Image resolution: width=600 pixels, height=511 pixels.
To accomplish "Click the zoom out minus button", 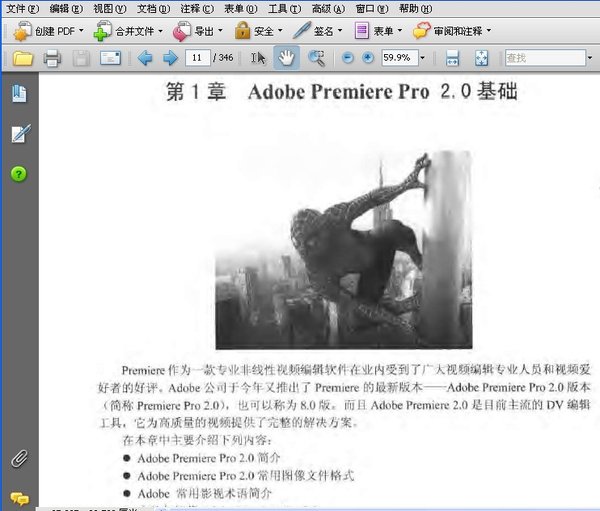I will 347,58.
